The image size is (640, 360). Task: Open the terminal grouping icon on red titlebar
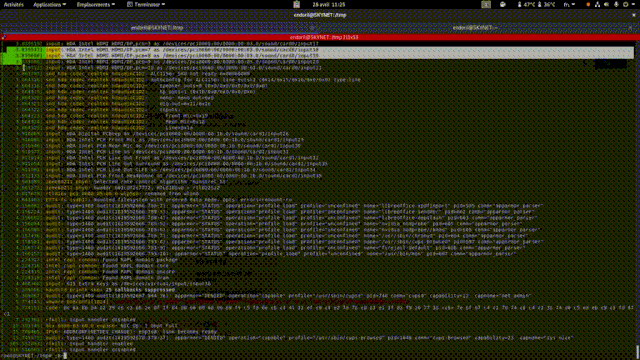pyautogui.click(x=4, y=37)
